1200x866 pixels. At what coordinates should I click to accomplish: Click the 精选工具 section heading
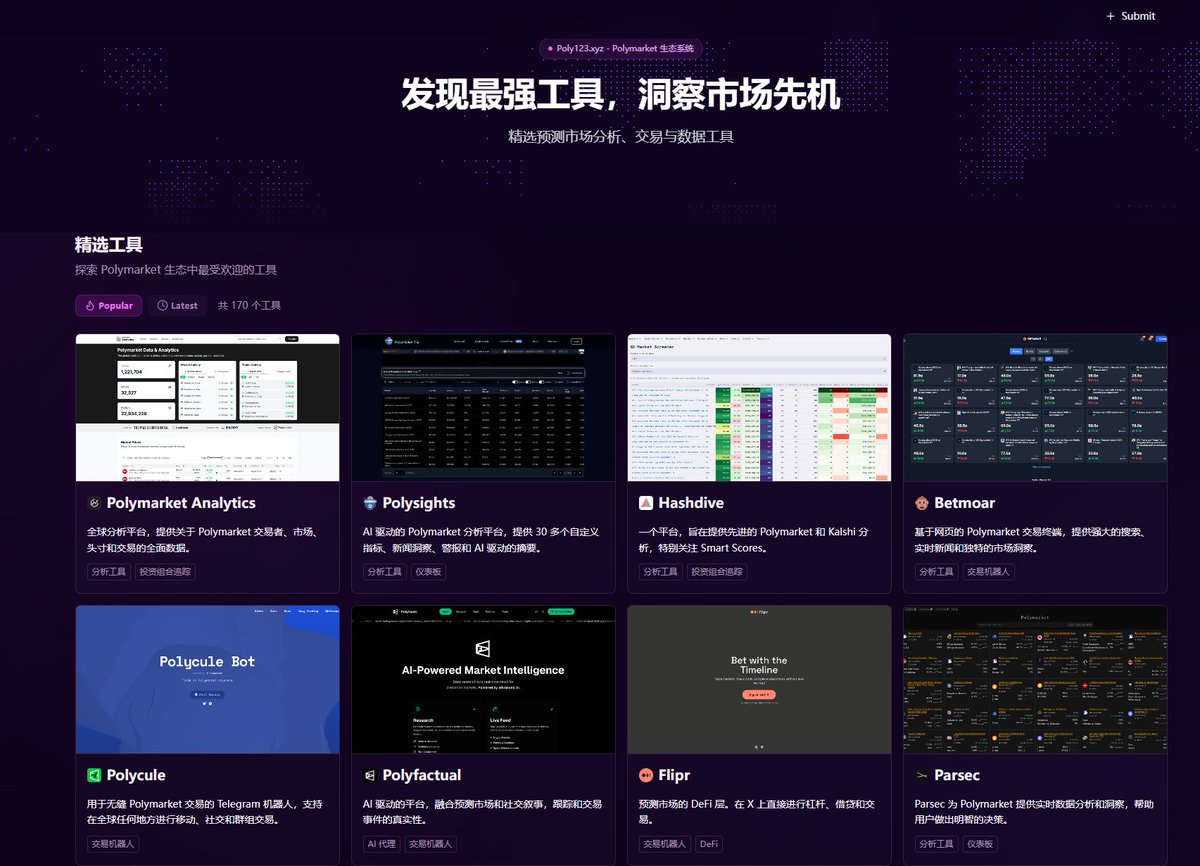(108, 245)
